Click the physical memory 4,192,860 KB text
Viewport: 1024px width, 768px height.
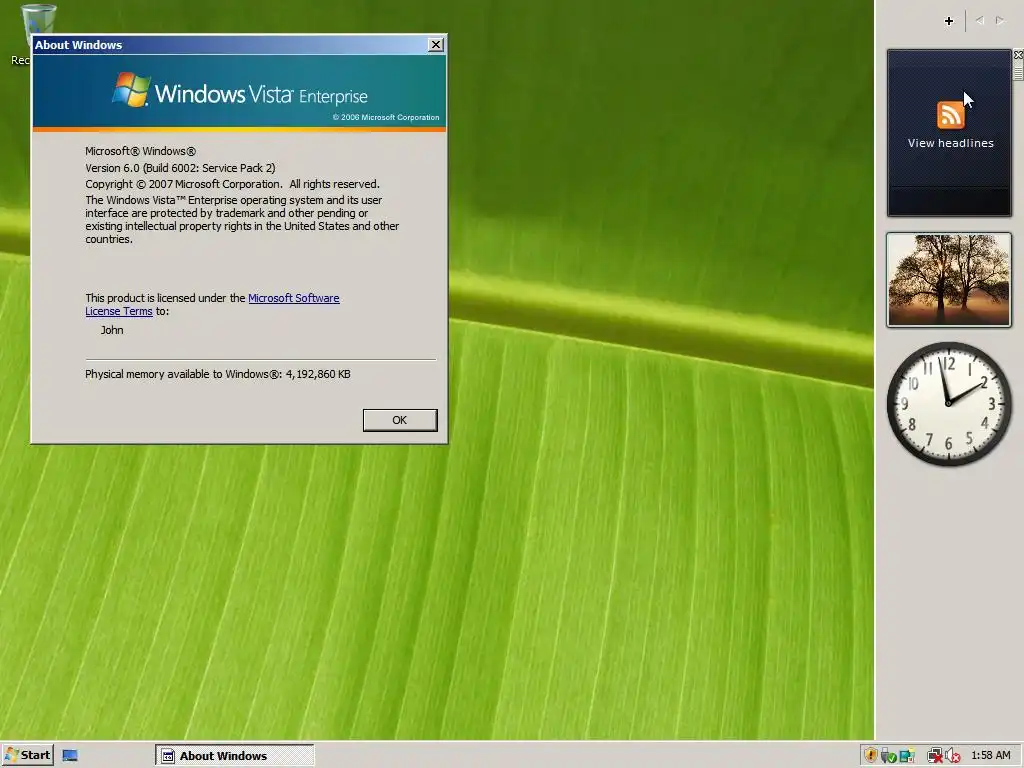[217, 374]
